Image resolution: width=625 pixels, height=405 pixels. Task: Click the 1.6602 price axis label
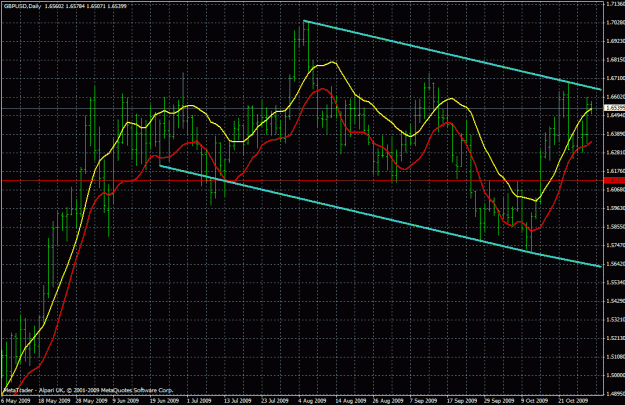[615, 97]
